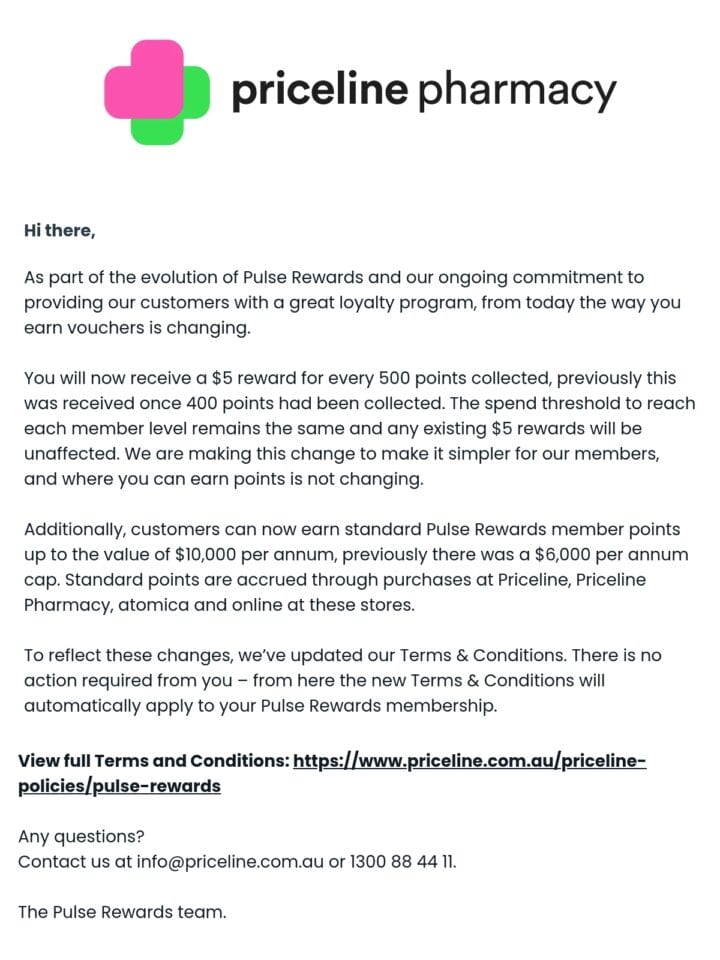
Task: Click 'View full Terms and Conditions:' label
Action: click(x=154, y=760)
